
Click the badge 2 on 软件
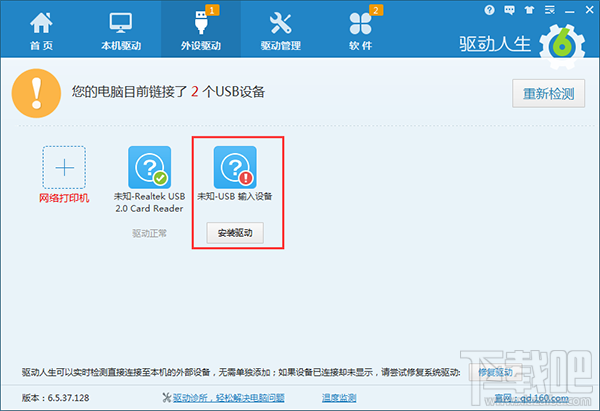coord(376,10)
